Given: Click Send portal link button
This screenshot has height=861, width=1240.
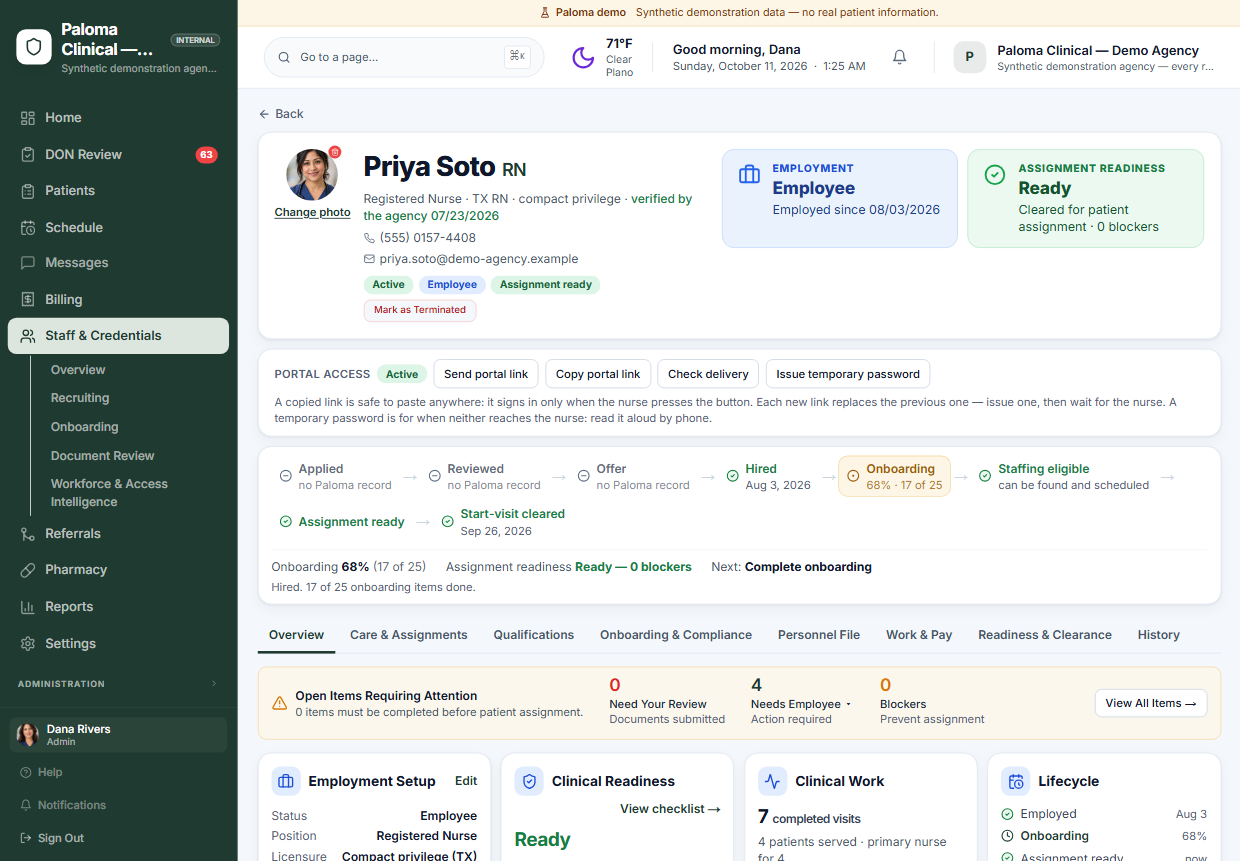Looking at the screenshot, I should point(486,374).
